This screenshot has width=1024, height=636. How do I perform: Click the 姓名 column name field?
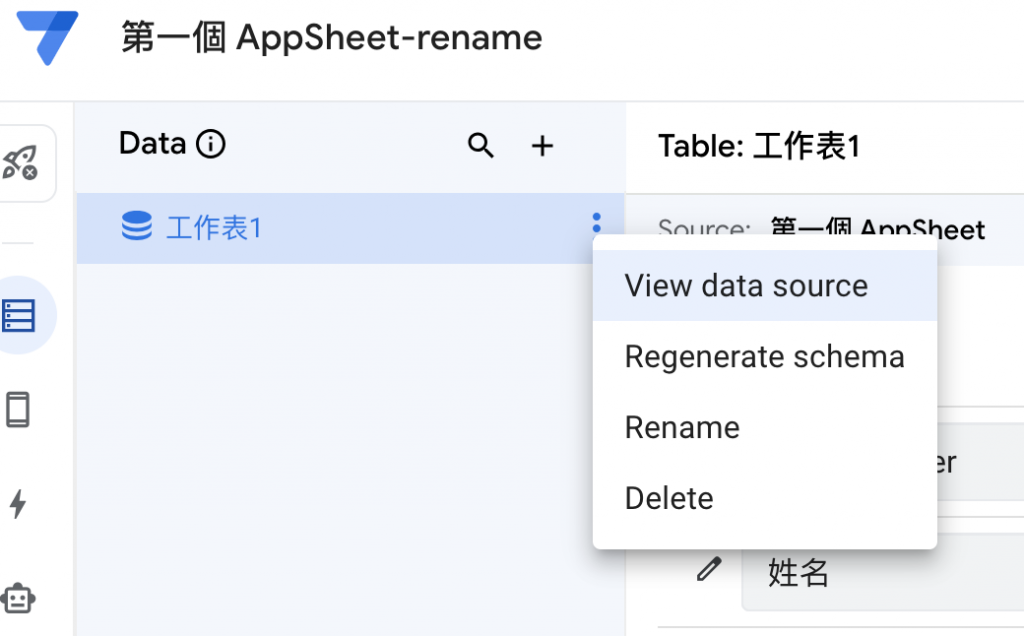882,571
